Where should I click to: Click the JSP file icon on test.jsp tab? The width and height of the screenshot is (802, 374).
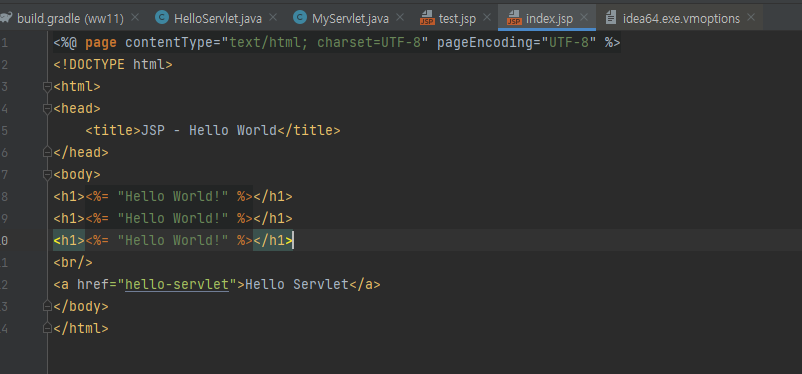pyautogui.click(x=427, y=19)
